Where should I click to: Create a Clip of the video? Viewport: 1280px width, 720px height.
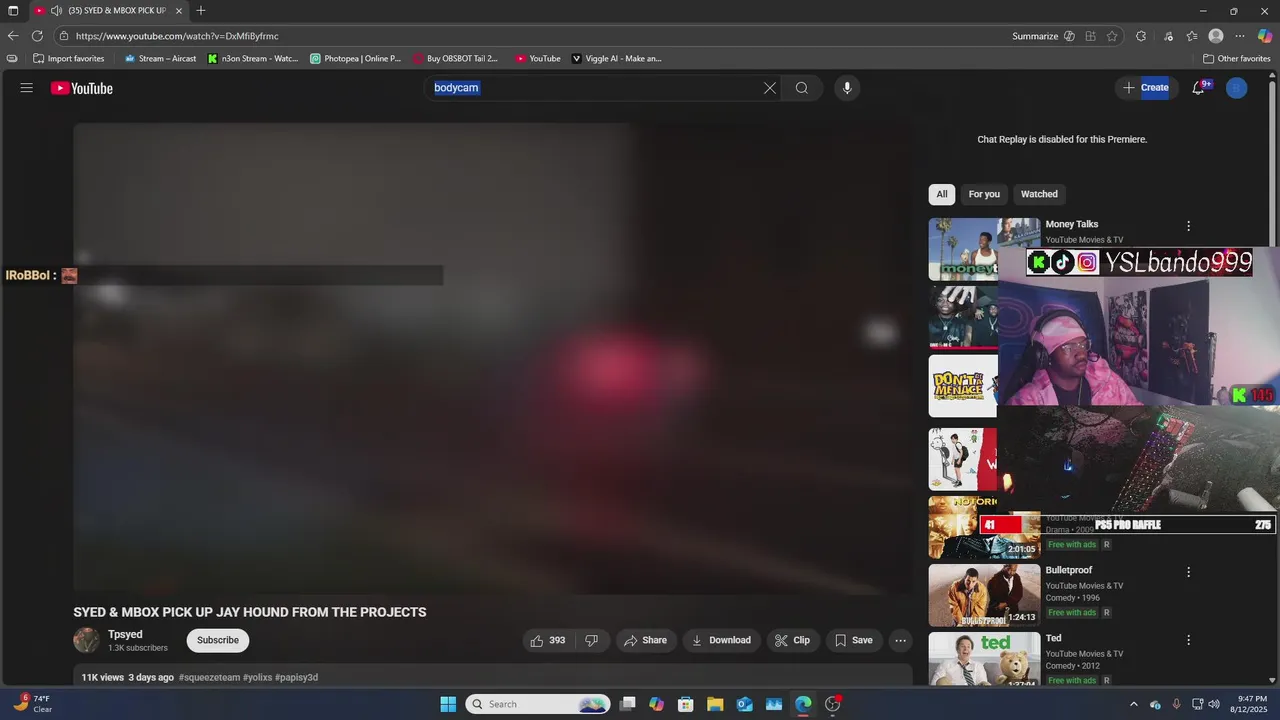pyautogui.click(x=792, y=640)
